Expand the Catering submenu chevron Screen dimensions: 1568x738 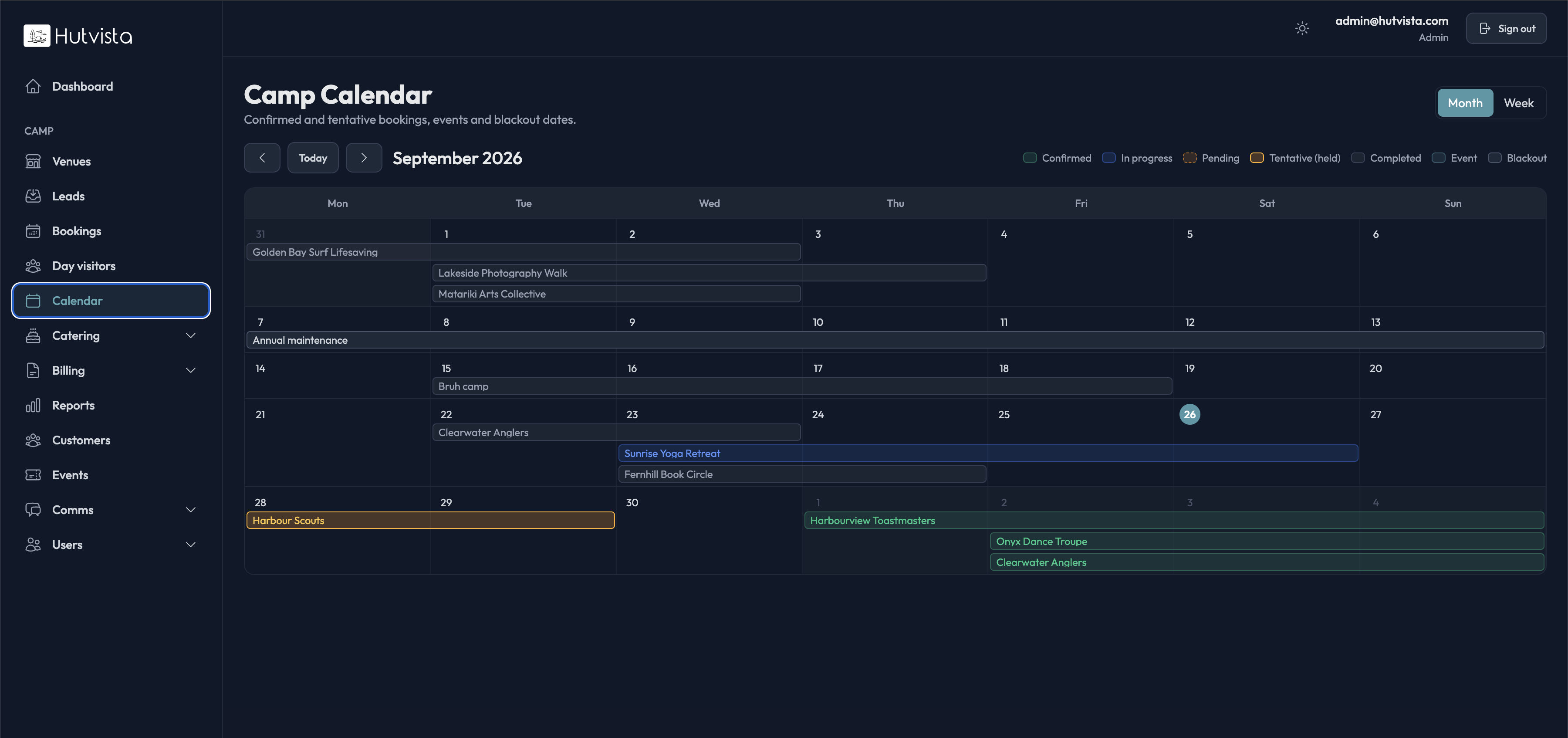[x=190, y=335]
